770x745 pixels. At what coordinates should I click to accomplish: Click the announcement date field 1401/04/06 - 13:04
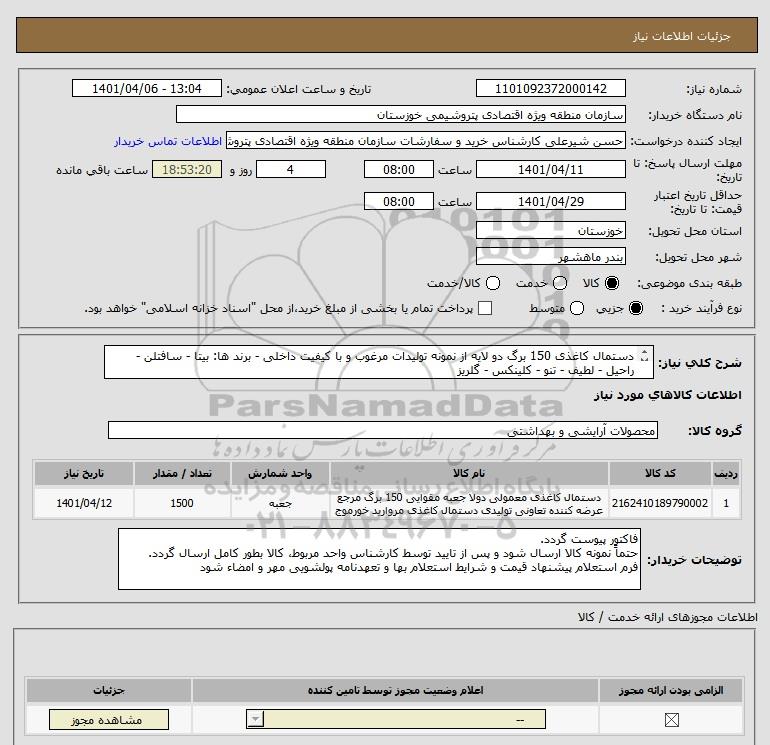(x=147, y=88)
